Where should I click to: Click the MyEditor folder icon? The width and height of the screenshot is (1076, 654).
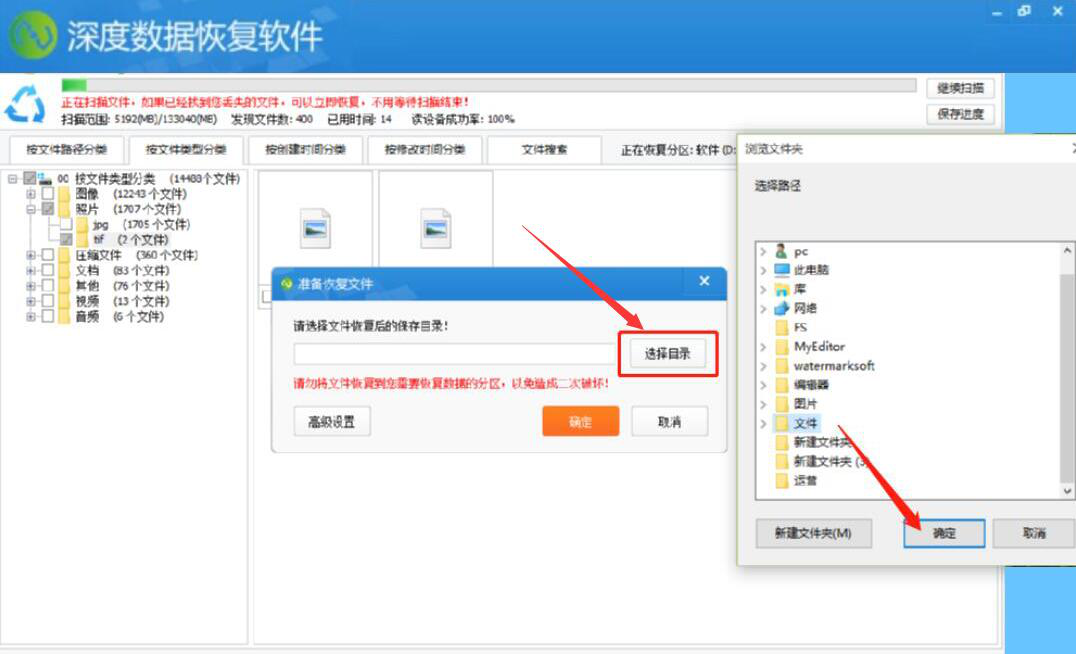tap(782, 347)
